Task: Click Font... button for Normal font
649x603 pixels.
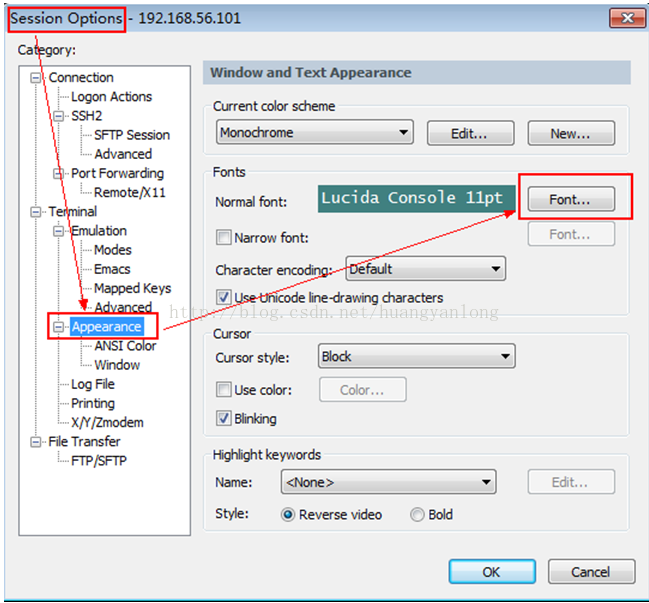Action: 571,199
